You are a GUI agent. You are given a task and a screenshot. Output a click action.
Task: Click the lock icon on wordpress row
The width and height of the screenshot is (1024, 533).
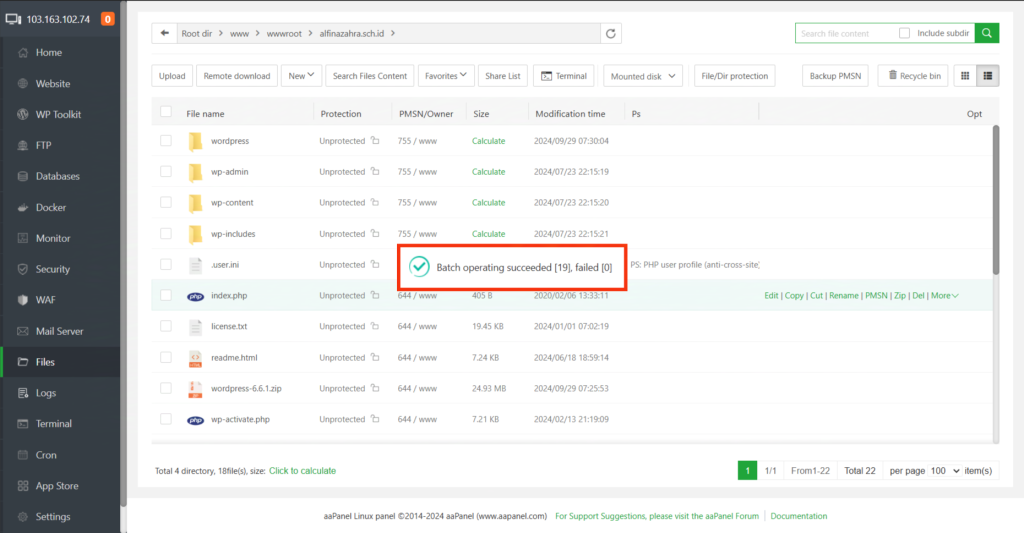click(375, 141)
